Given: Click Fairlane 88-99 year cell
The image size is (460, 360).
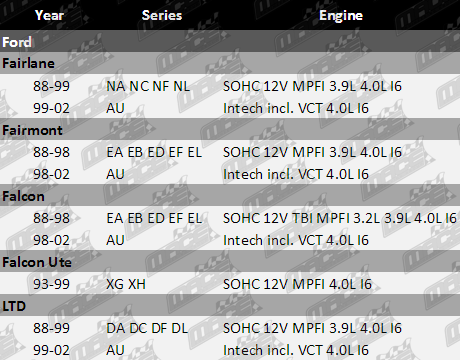Looking at the screenshot, I should coord(51,86).
